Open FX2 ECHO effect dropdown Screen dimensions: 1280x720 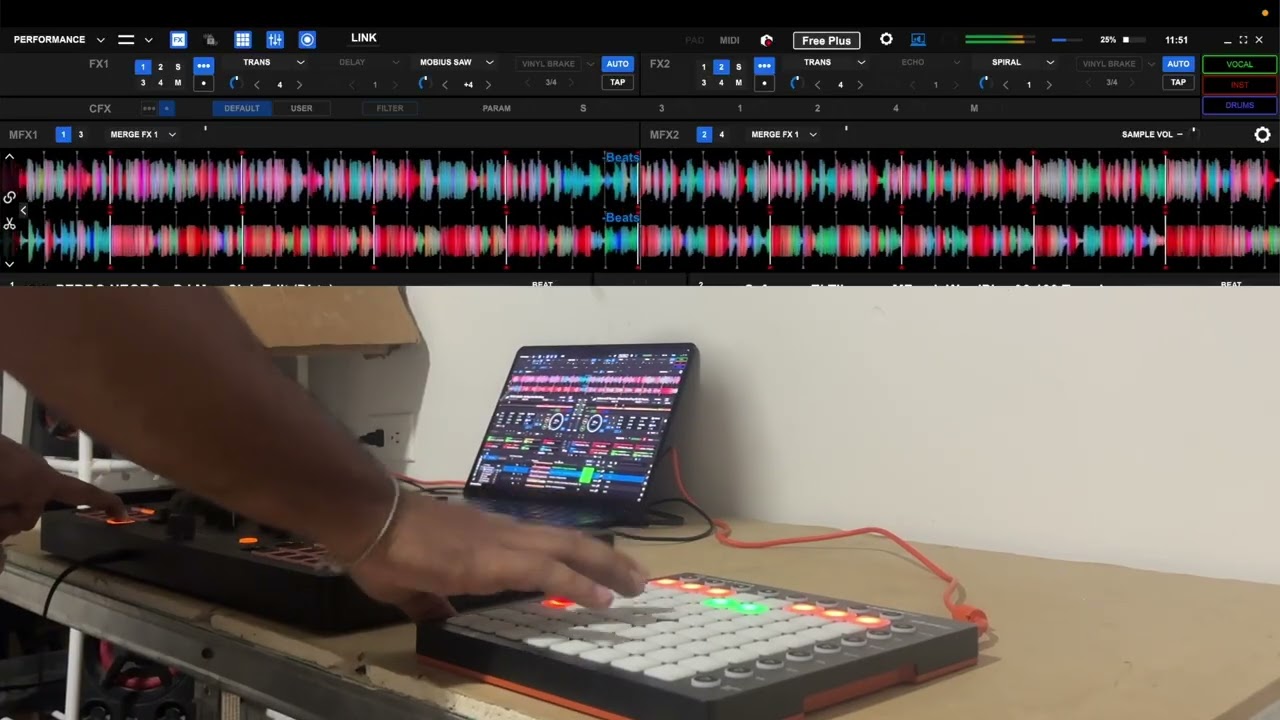(956, 62)
